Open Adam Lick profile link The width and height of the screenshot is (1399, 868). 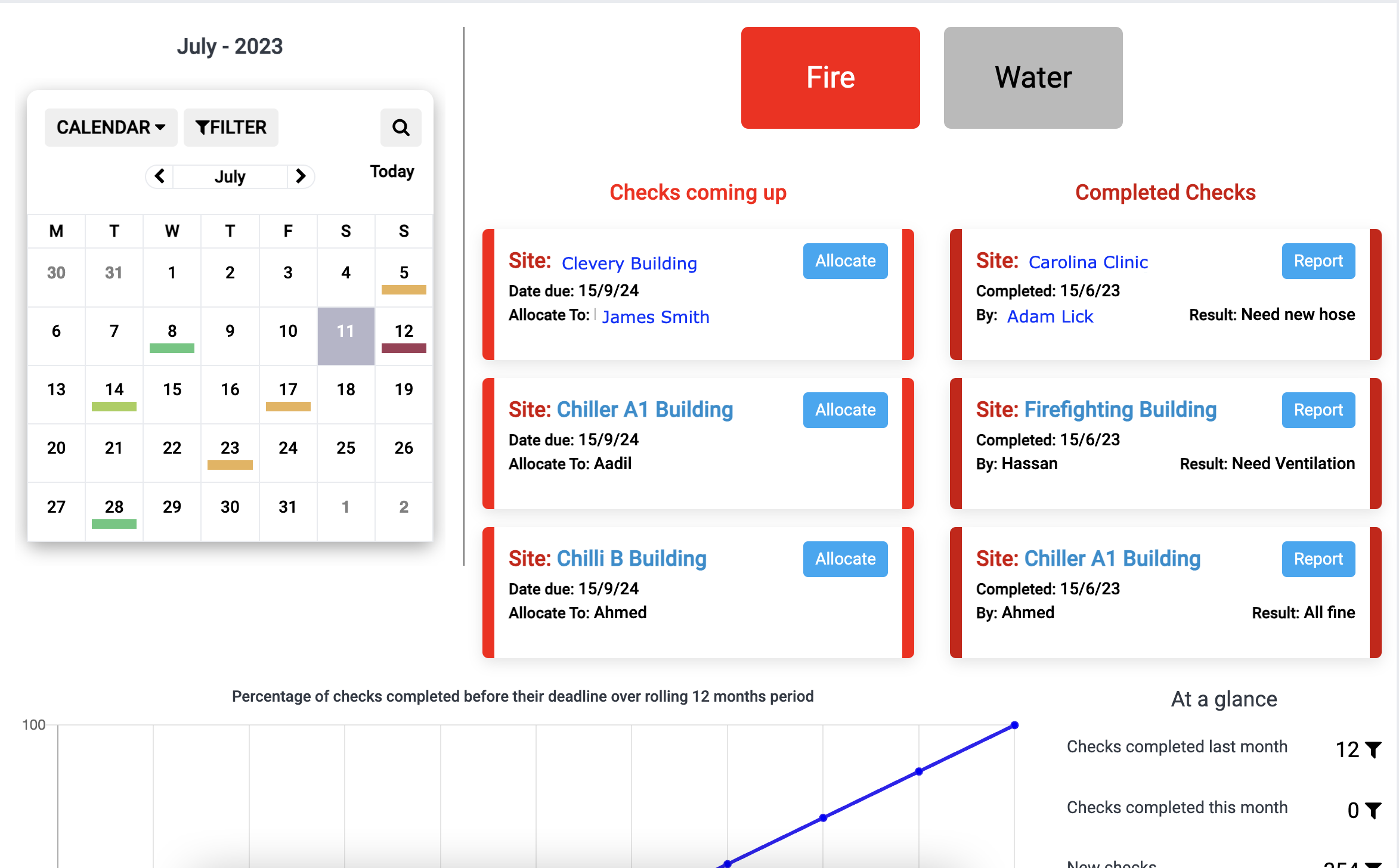[1050, 316]
